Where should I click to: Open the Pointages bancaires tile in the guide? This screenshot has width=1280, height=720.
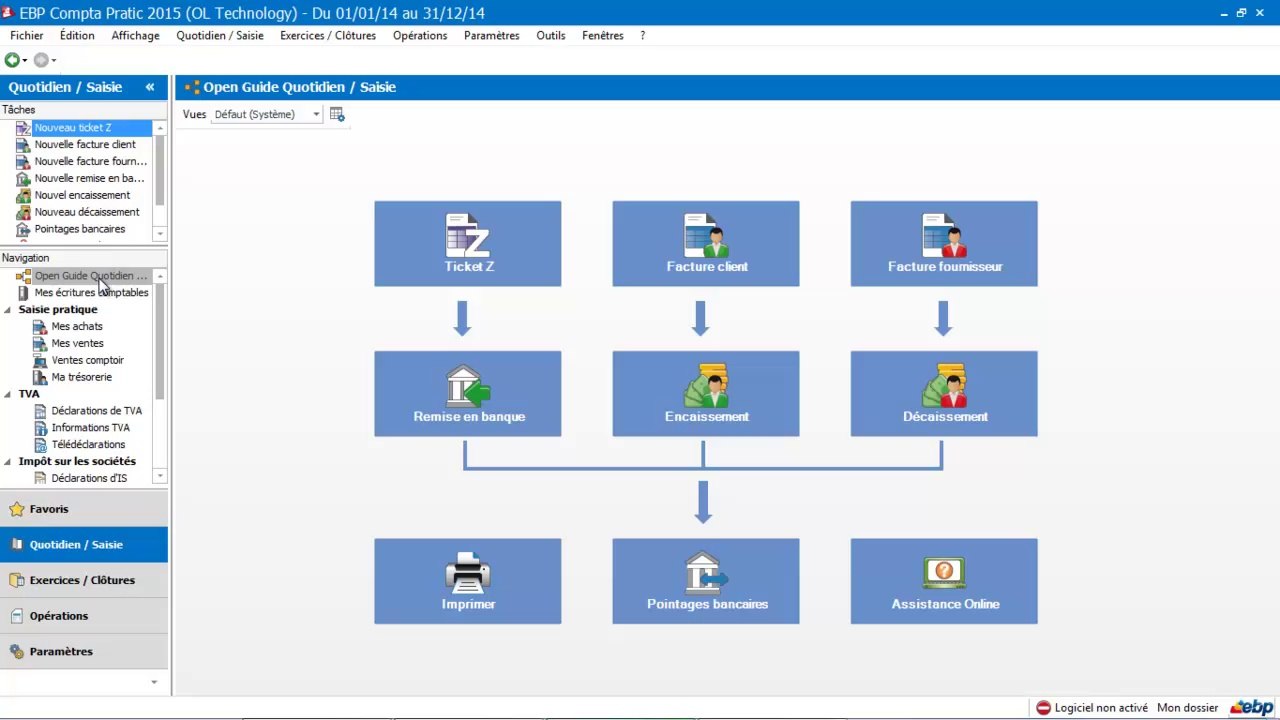[706, 582]
